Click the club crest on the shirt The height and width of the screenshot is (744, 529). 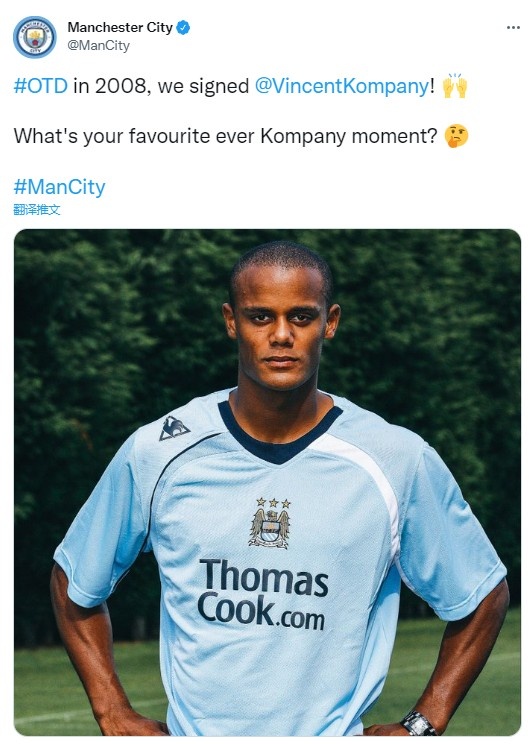[x=269, y=528]
